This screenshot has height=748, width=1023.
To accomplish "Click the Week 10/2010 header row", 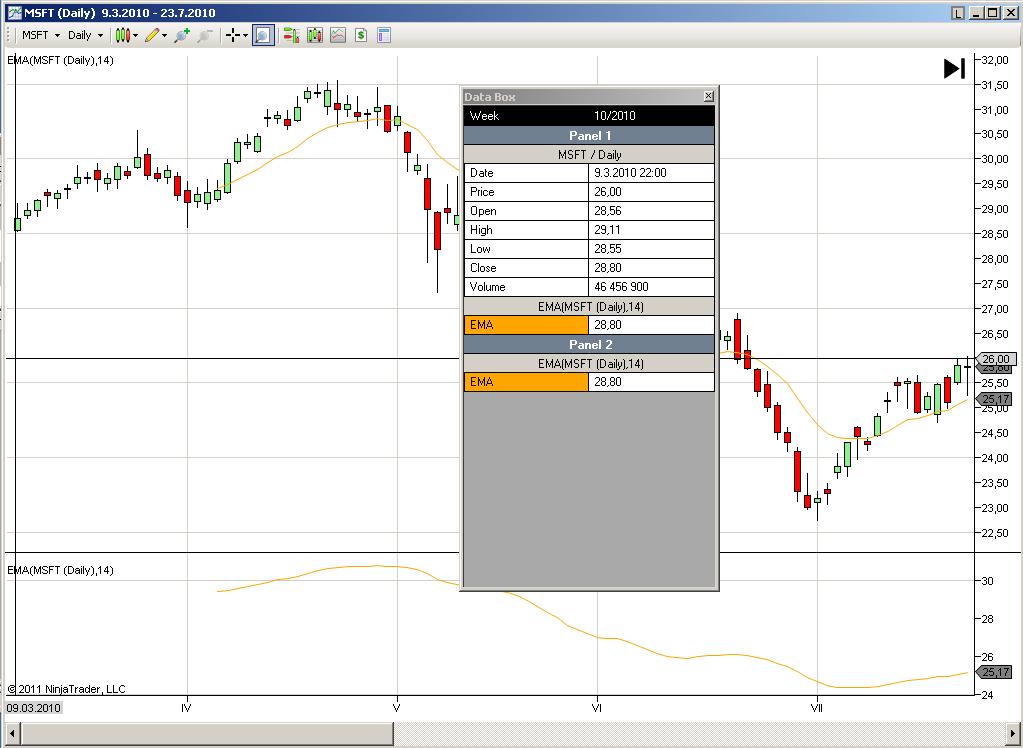I will 589,116.
